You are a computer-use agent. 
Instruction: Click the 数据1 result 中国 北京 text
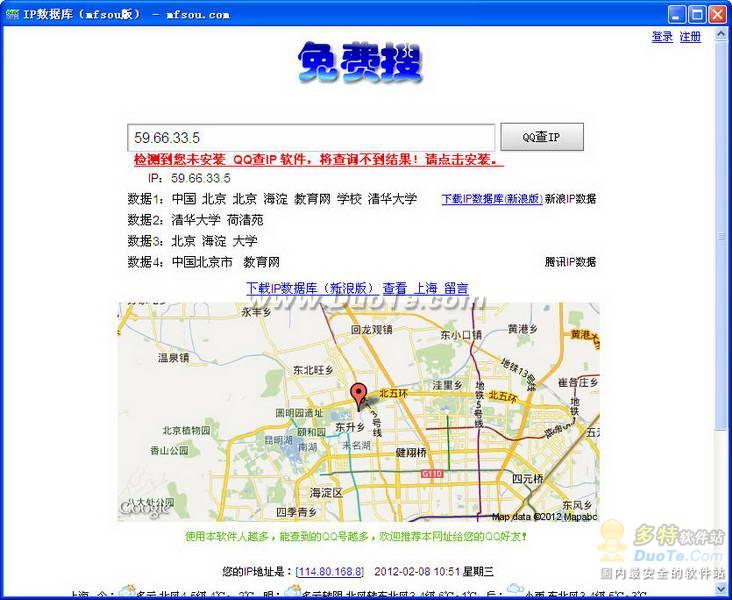coord(294,198)
